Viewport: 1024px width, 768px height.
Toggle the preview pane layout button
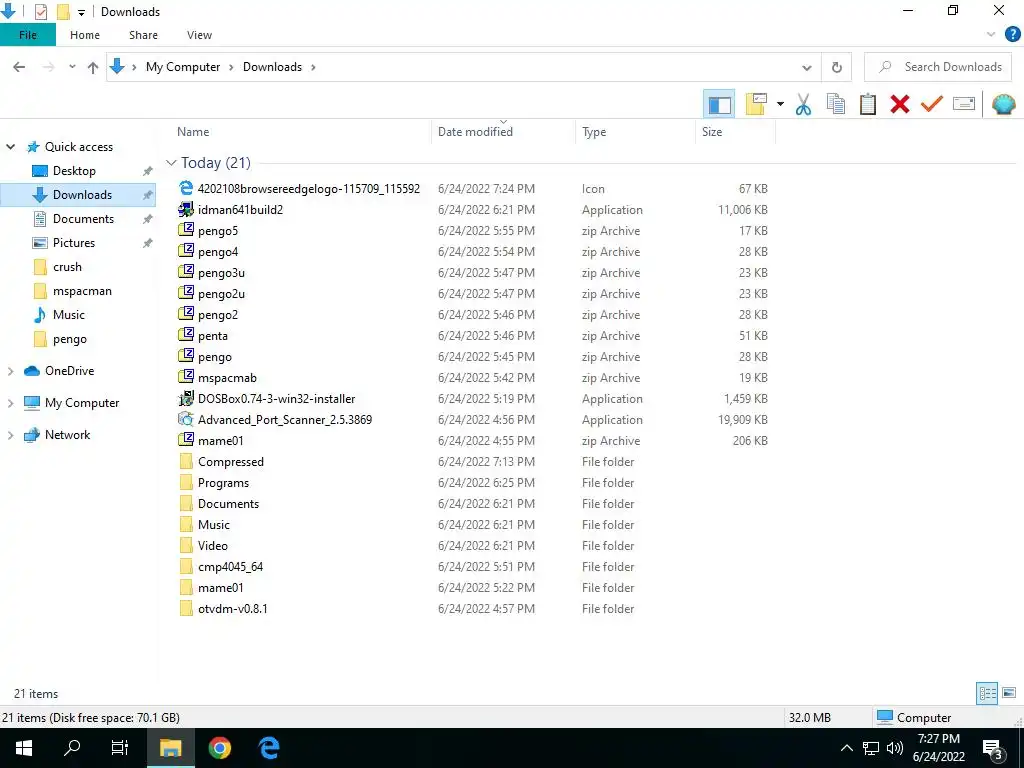[x=719, y=104]
